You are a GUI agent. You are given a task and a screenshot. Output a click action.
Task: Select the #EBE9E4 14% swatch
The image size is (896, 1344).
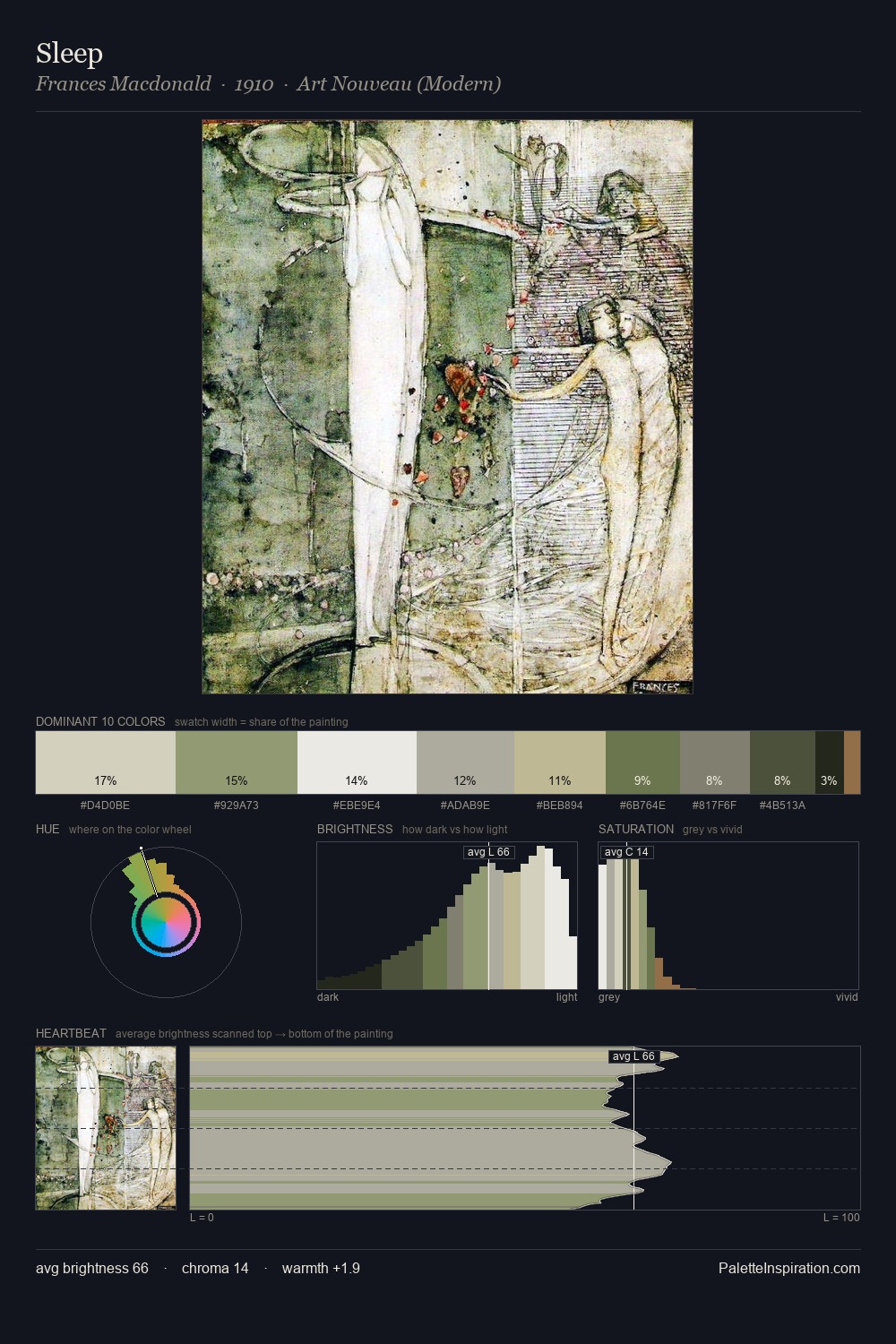(357, 762)
